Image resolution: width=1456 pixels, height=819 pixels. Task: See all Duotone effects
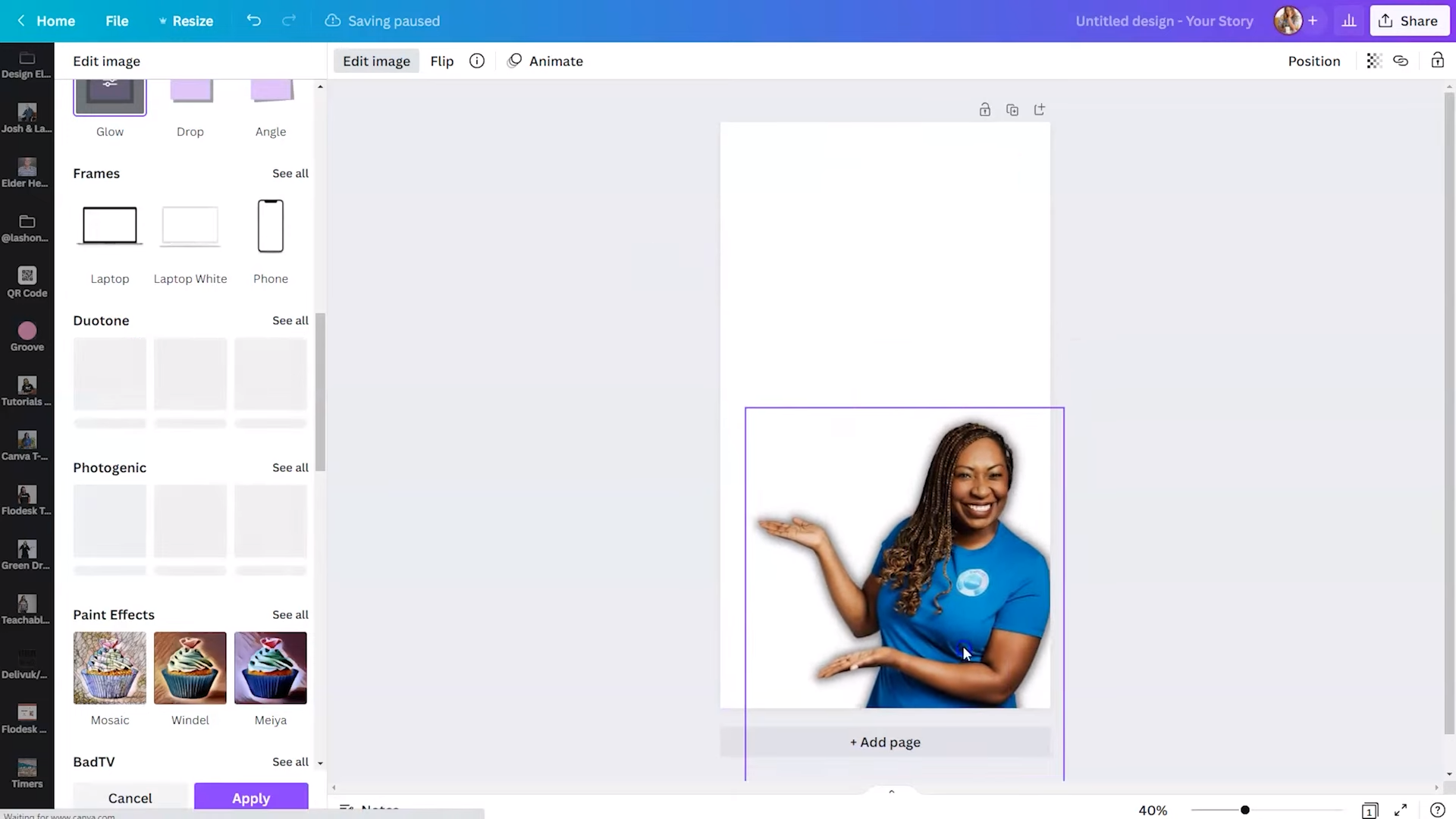tap(290, 320)
